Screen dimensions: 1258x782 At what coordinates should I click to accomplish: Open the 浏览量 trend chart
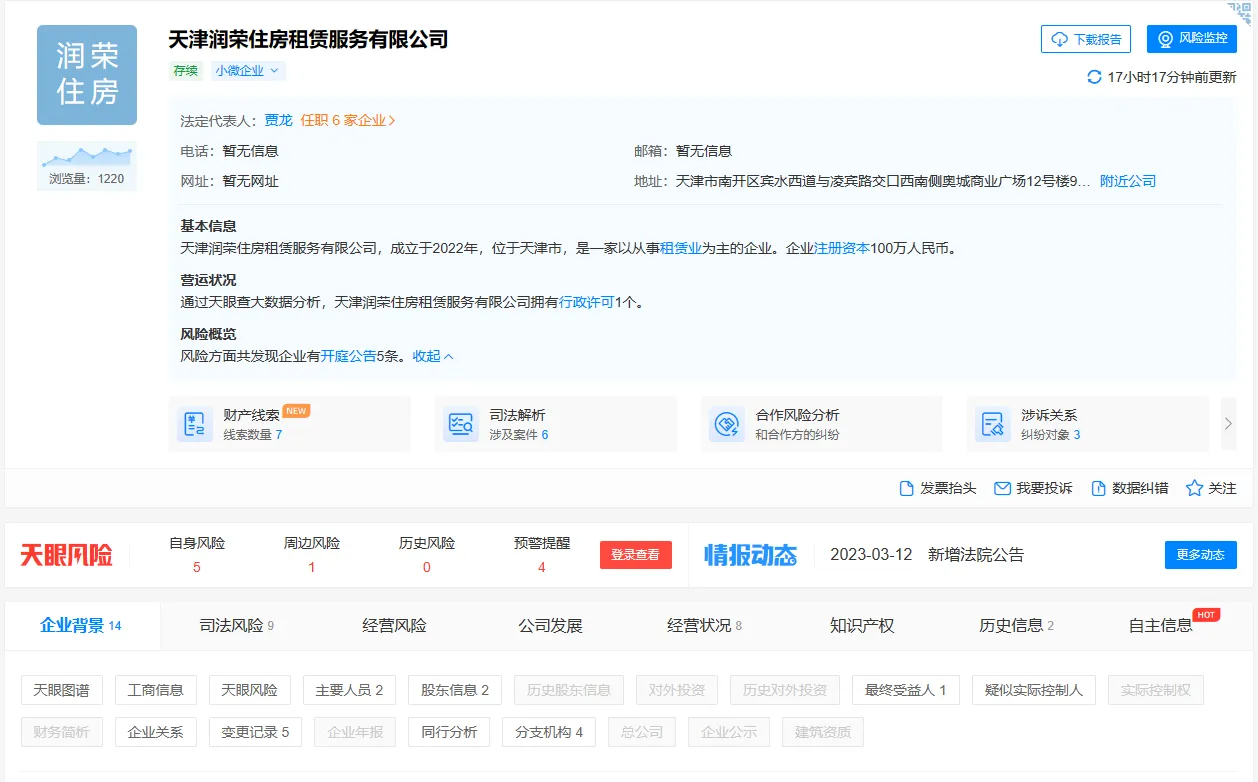pos(87,165)
